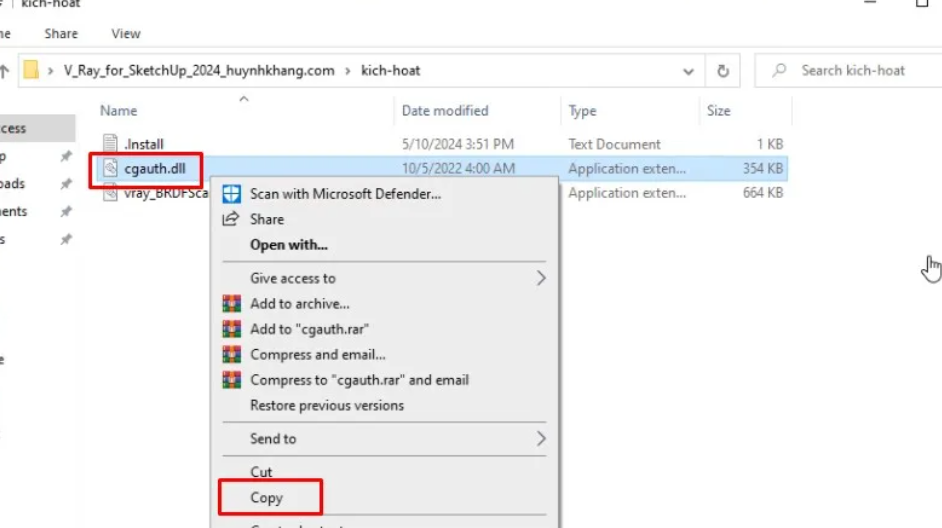Select the vray_BRDFSca file icon
Viewport: 942px width, 528px height.
click(x=110, y=193)
